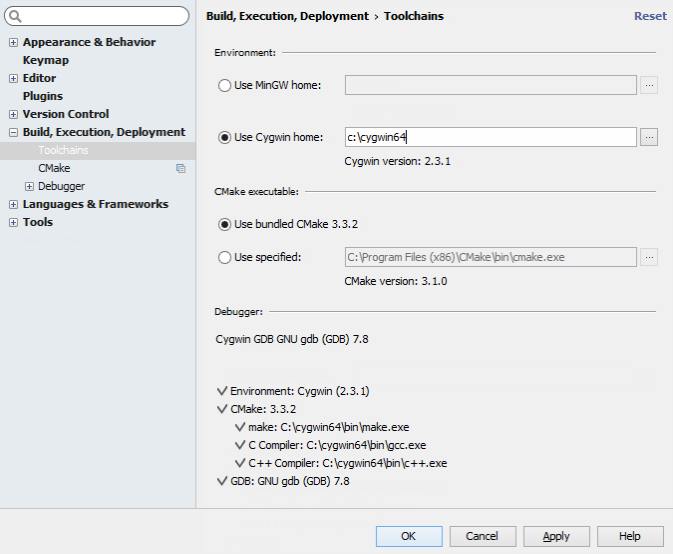The width and height of the screenshot is (673, 554).
Task: Expand the Editor settings node
Action: click(x=13, y=78)
